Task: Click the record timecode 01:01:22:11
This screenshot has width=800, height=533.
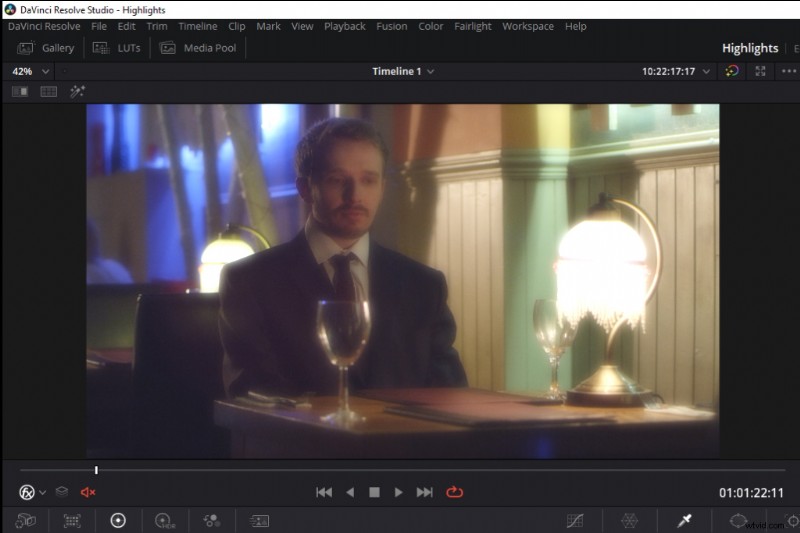Action: [x=751, y=493]
